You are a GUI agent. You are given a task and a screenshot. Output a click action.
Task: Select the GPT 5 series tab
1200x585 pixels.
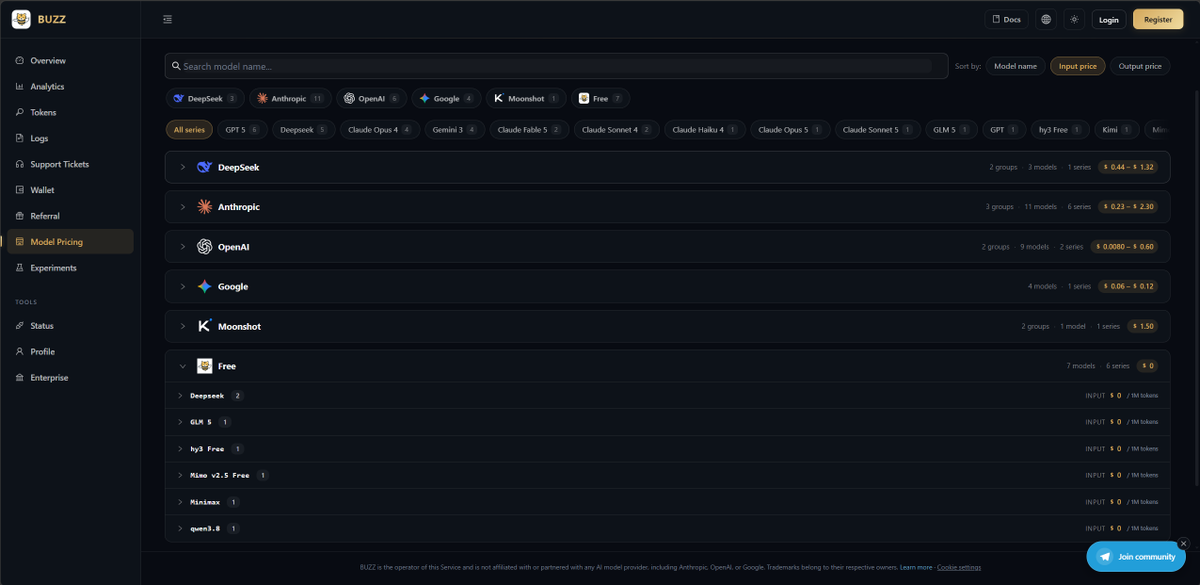242,130
